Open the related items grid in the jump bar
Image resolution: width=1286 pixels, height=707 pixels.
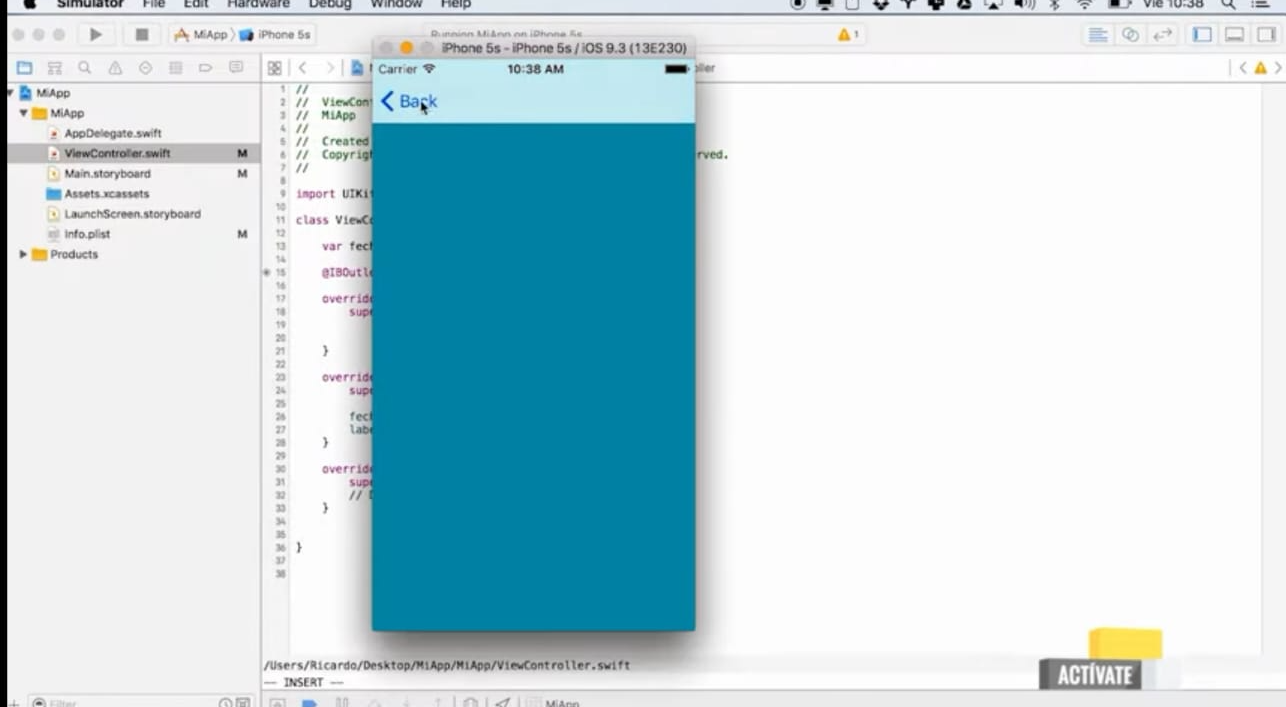coord(275,68)
